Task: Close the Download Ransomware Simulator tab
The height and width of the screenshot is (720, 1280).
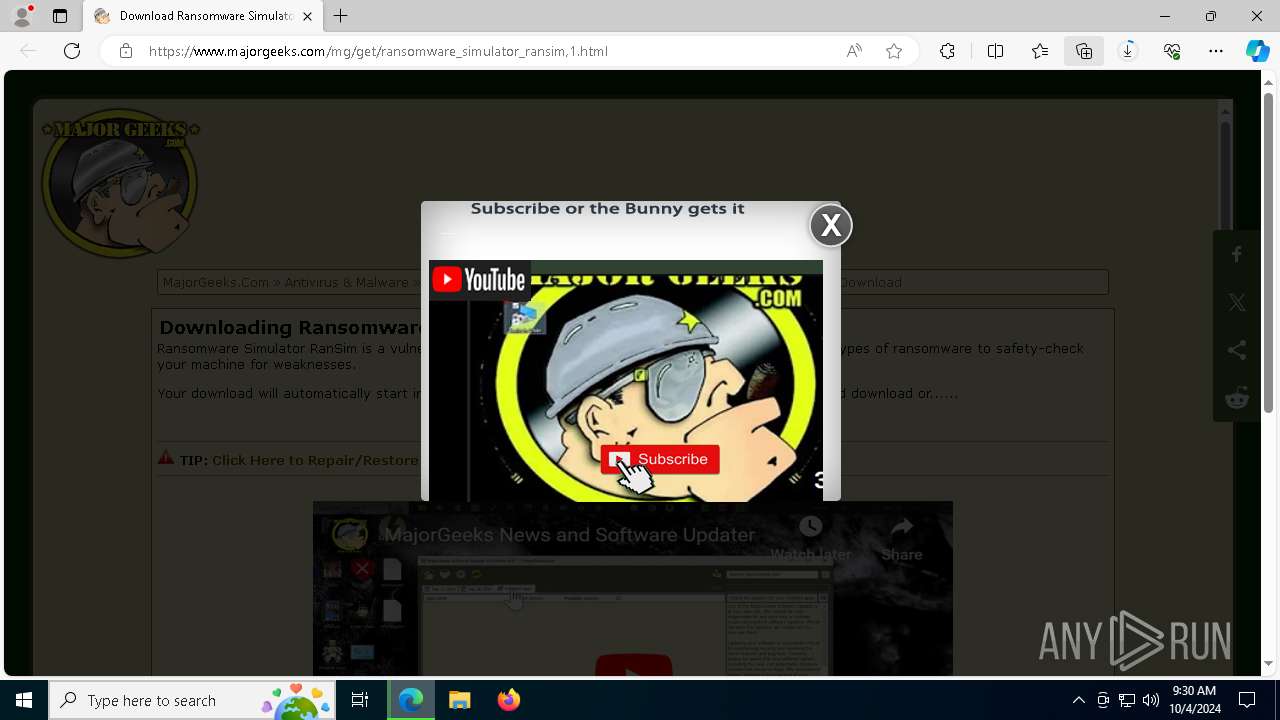Action: 307,16
